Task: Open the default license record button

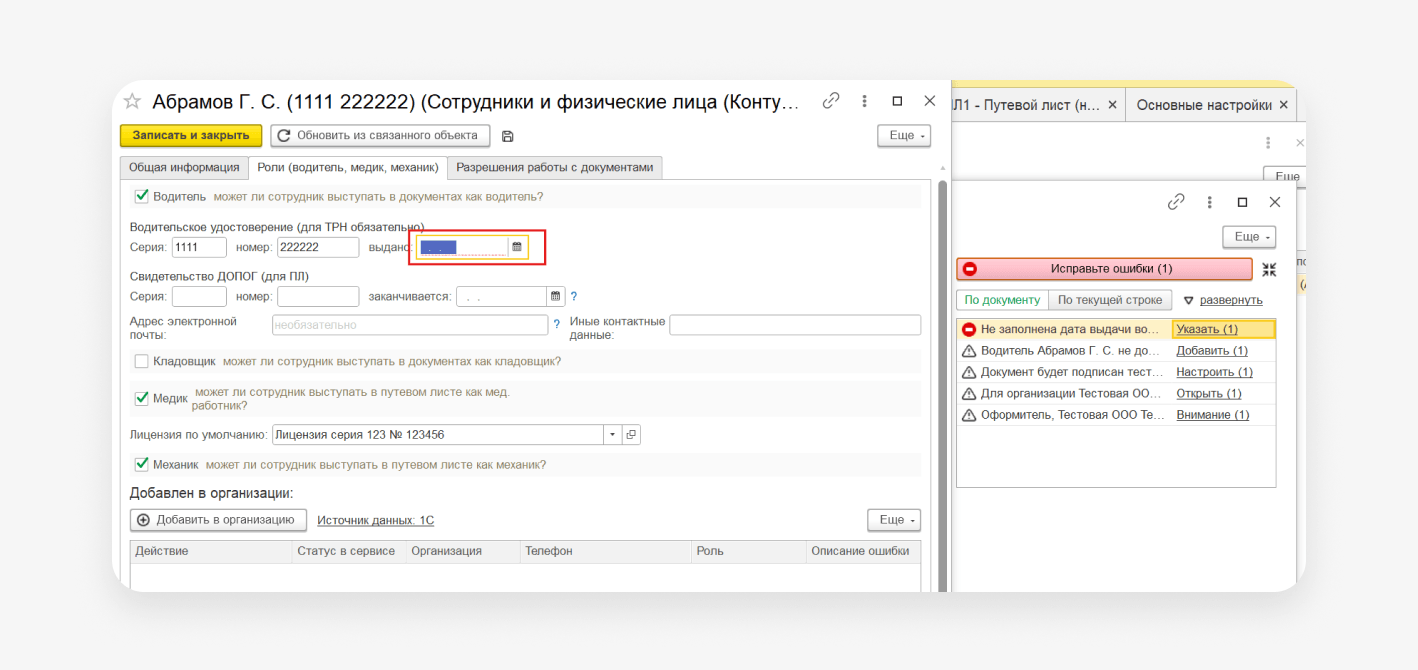Action: coord(631,435)
